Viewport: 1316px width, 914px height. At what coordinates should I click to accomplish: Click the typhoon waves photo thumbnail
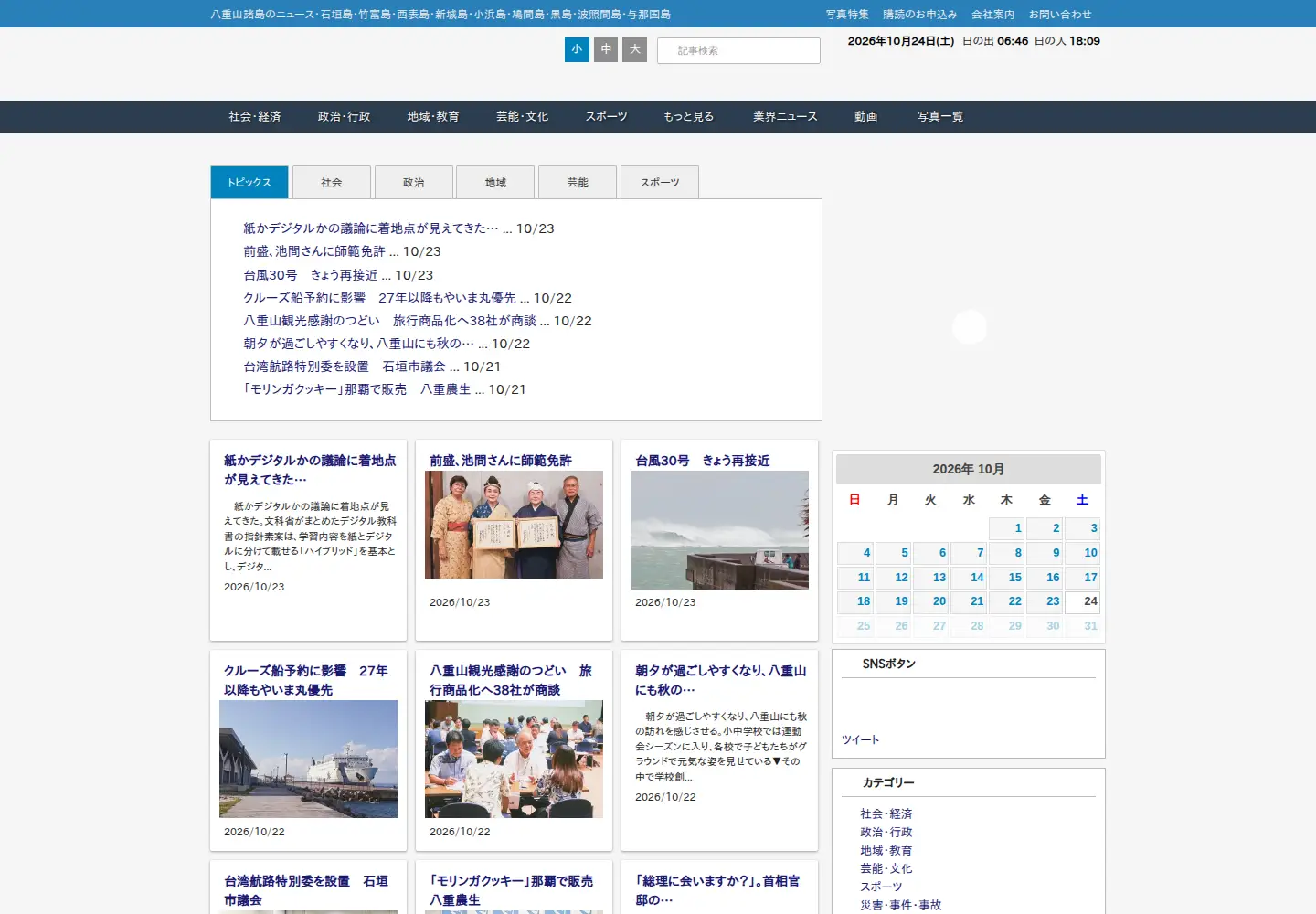(x=719, y=530)
